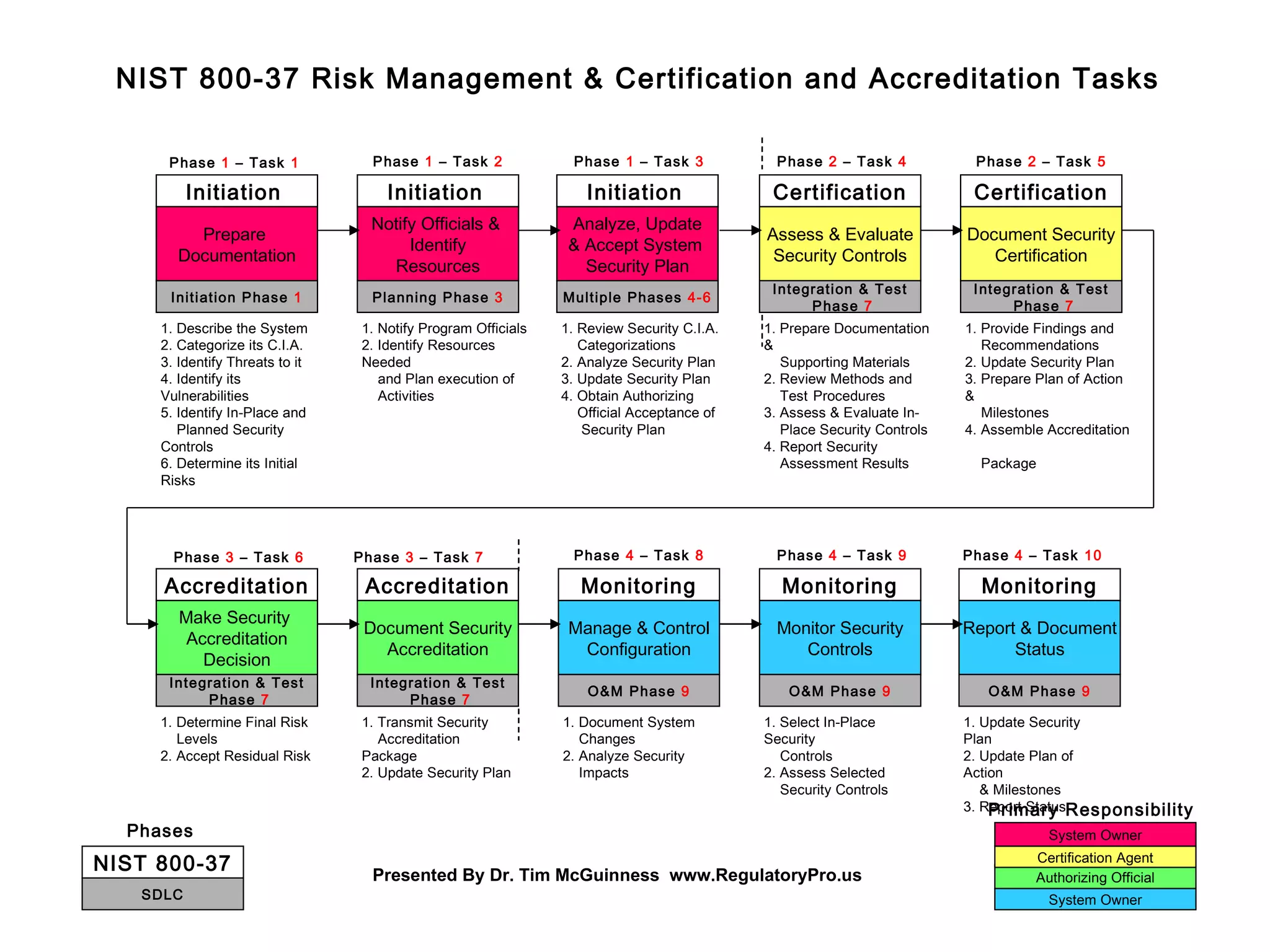Click the Planning Phase 3 gray label
1270x952 pixels.
(x=437, y=297)
